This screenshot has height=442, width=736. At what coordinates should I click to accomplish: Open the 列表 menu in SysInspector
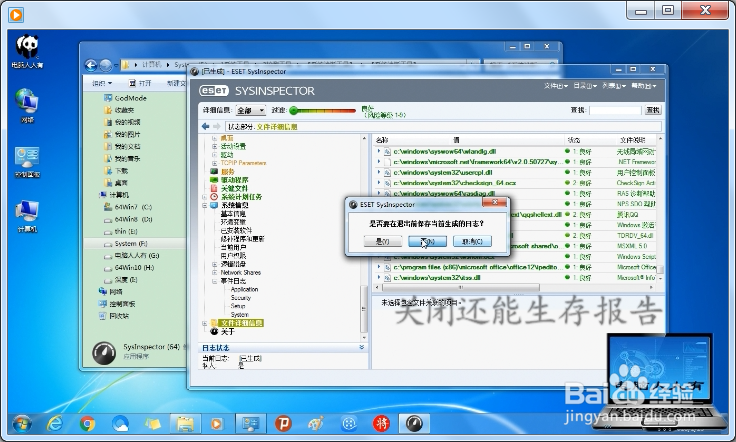(x=614, y=86)
